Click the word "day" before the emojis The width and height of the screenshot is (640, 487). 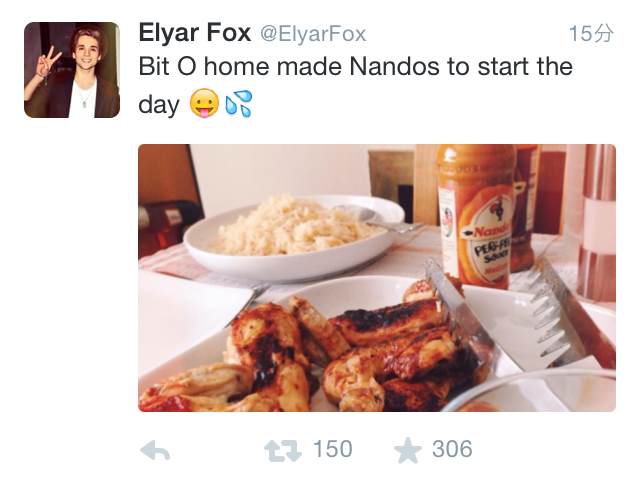click(159, 105)
